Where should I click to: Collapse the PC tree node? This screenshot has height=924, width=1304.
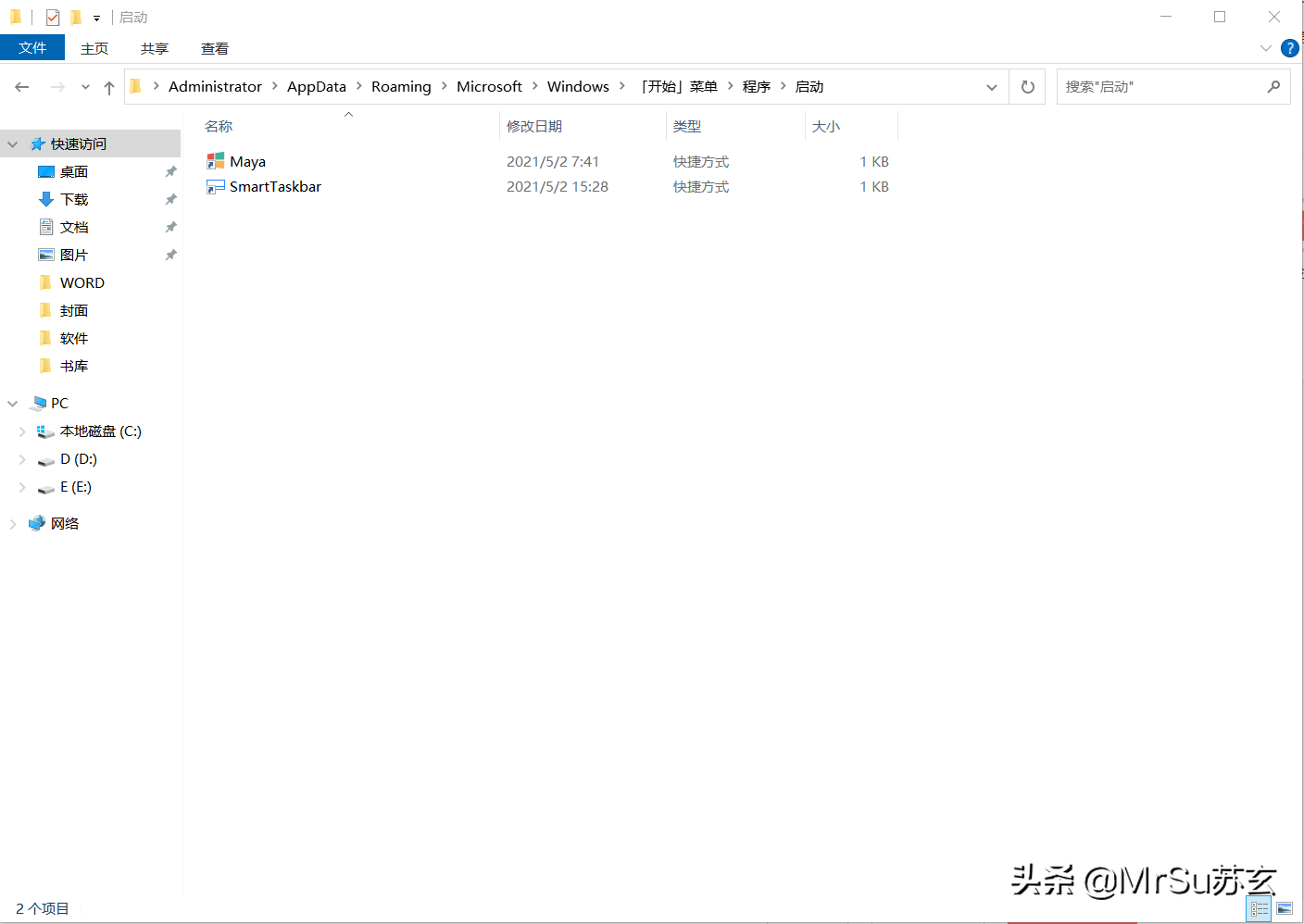click(x=13, y=404)
